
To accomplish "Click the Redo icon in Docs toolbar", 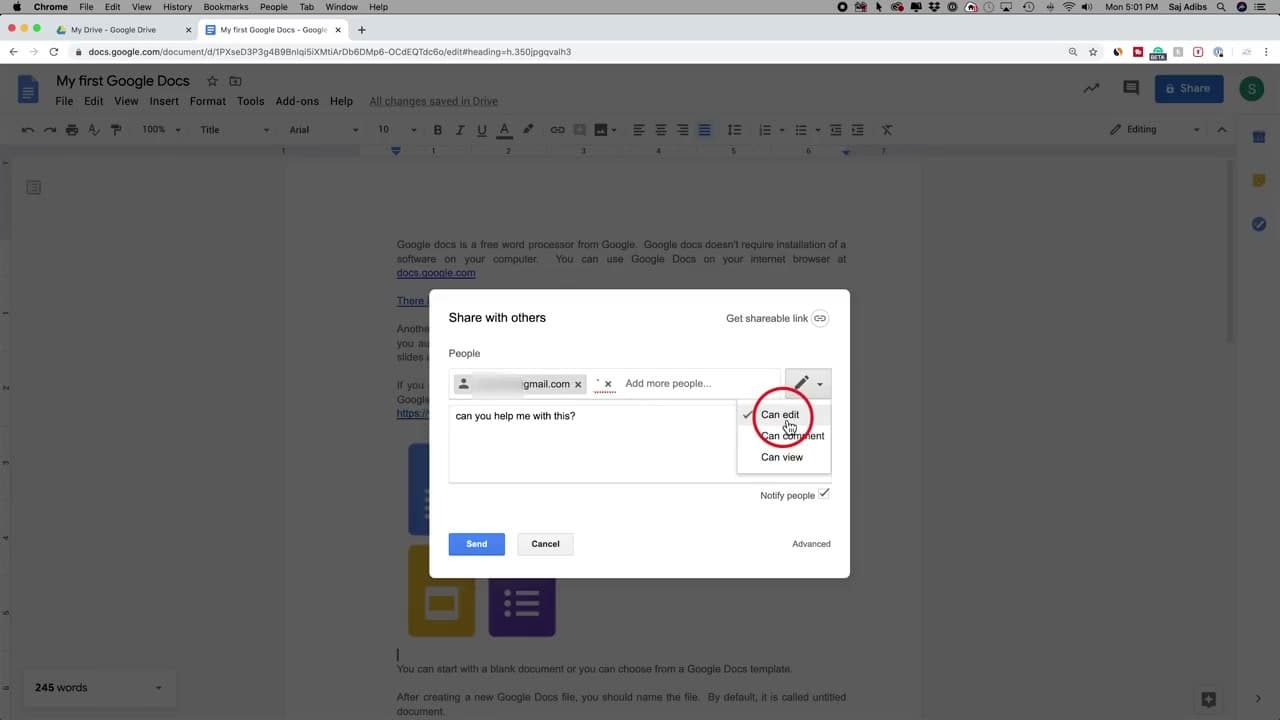I will [49, 130].
